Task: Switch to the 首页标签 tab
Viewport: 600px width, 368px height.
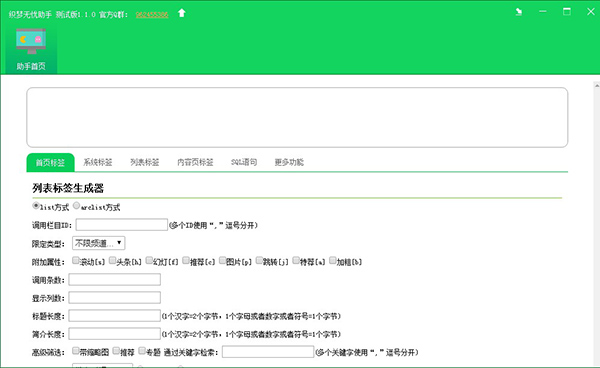Action: (x=50, y=163)
